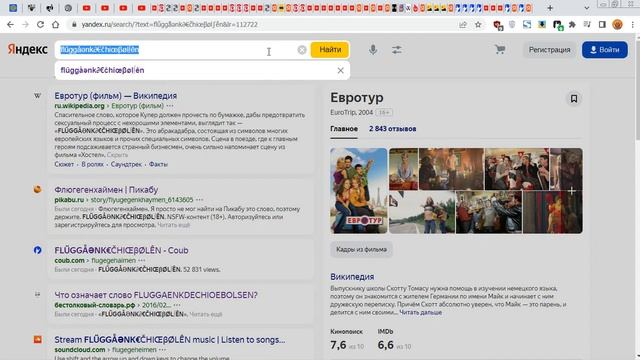Open Что означает слово FLUGGAENKDECHIOEBOLSEN result
This screenshot has height=360, width=640.
coord(156,295)
